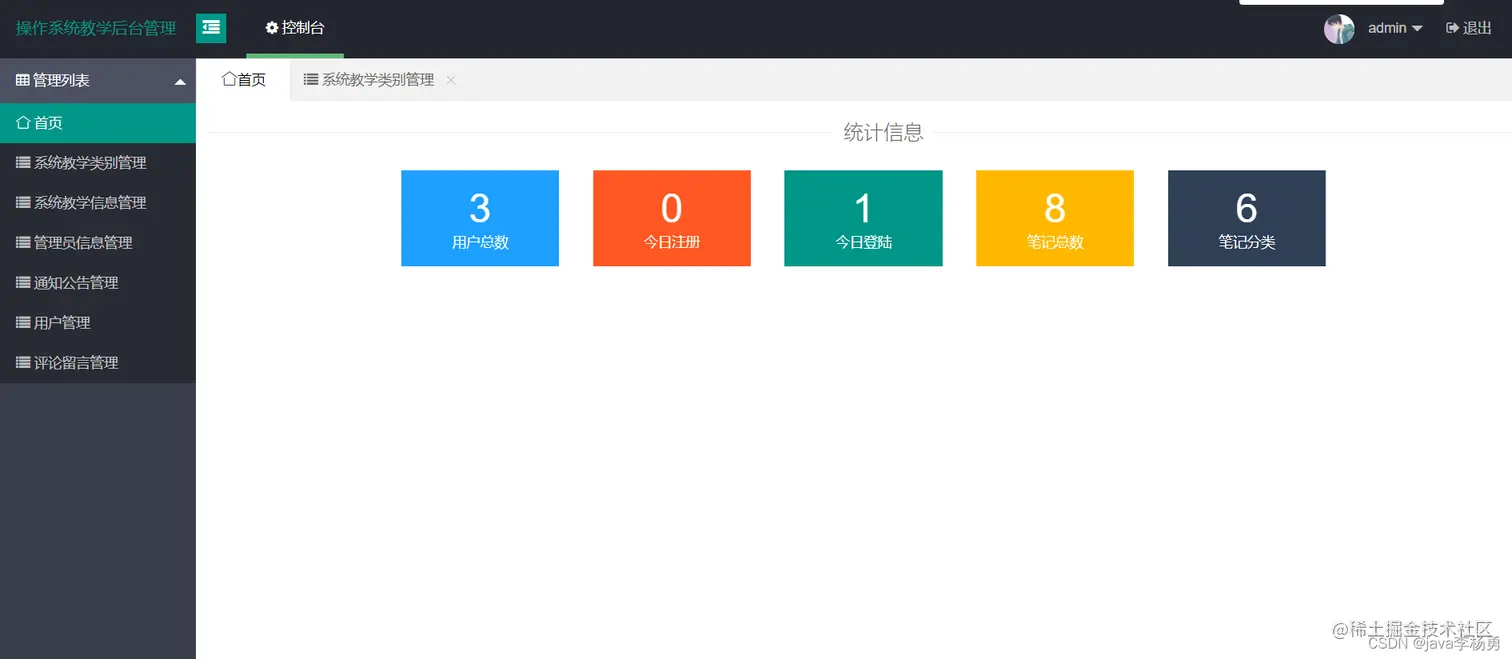
Task: Toggle the sidebar collapse icon button
Action: point(211,28)
